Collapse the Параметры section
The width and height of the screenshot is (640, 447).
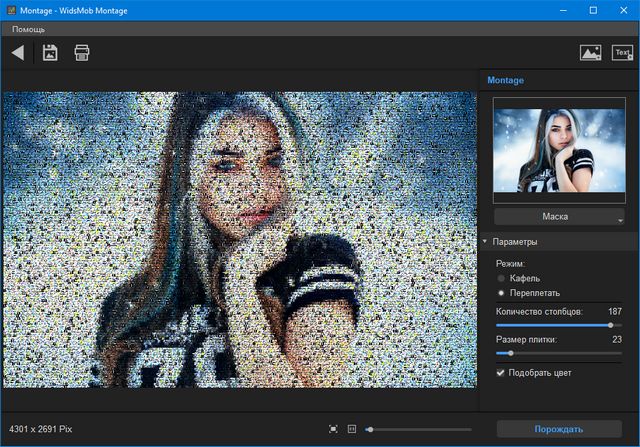pyautogui.click(x=485, y=242)
